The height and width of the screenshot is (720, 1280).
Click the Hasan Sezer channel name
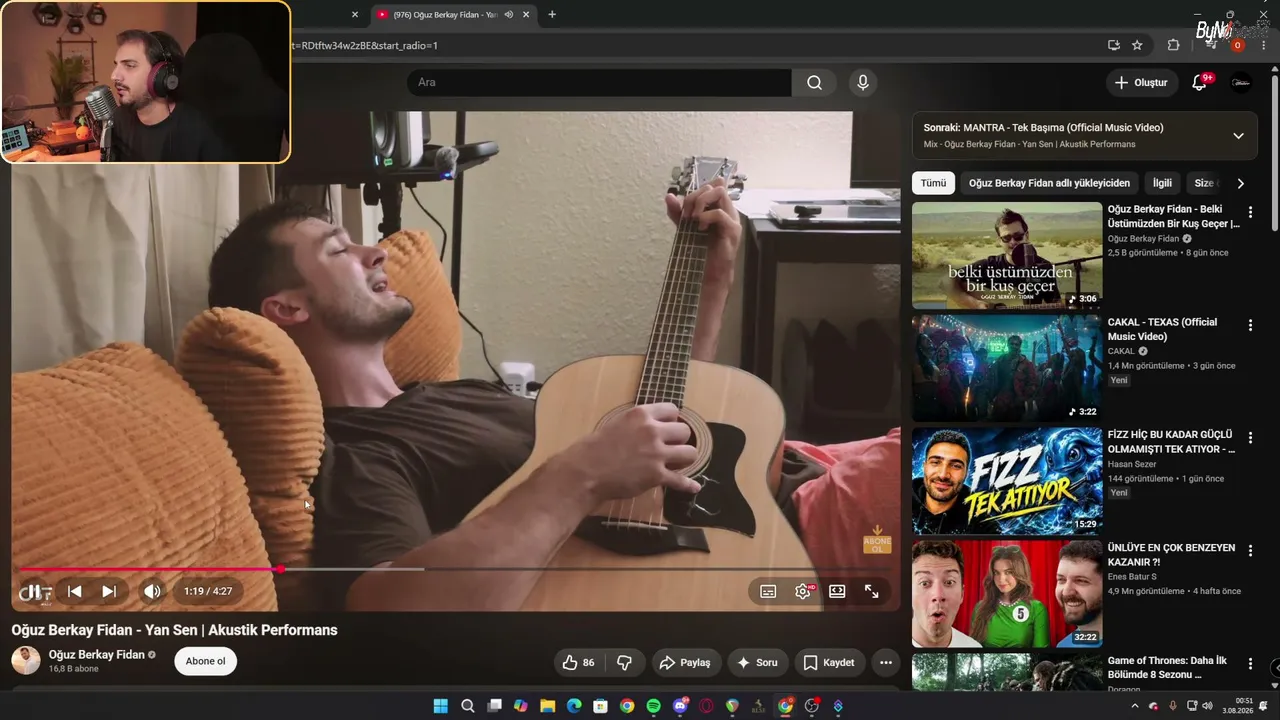(x=1134, y=464)
